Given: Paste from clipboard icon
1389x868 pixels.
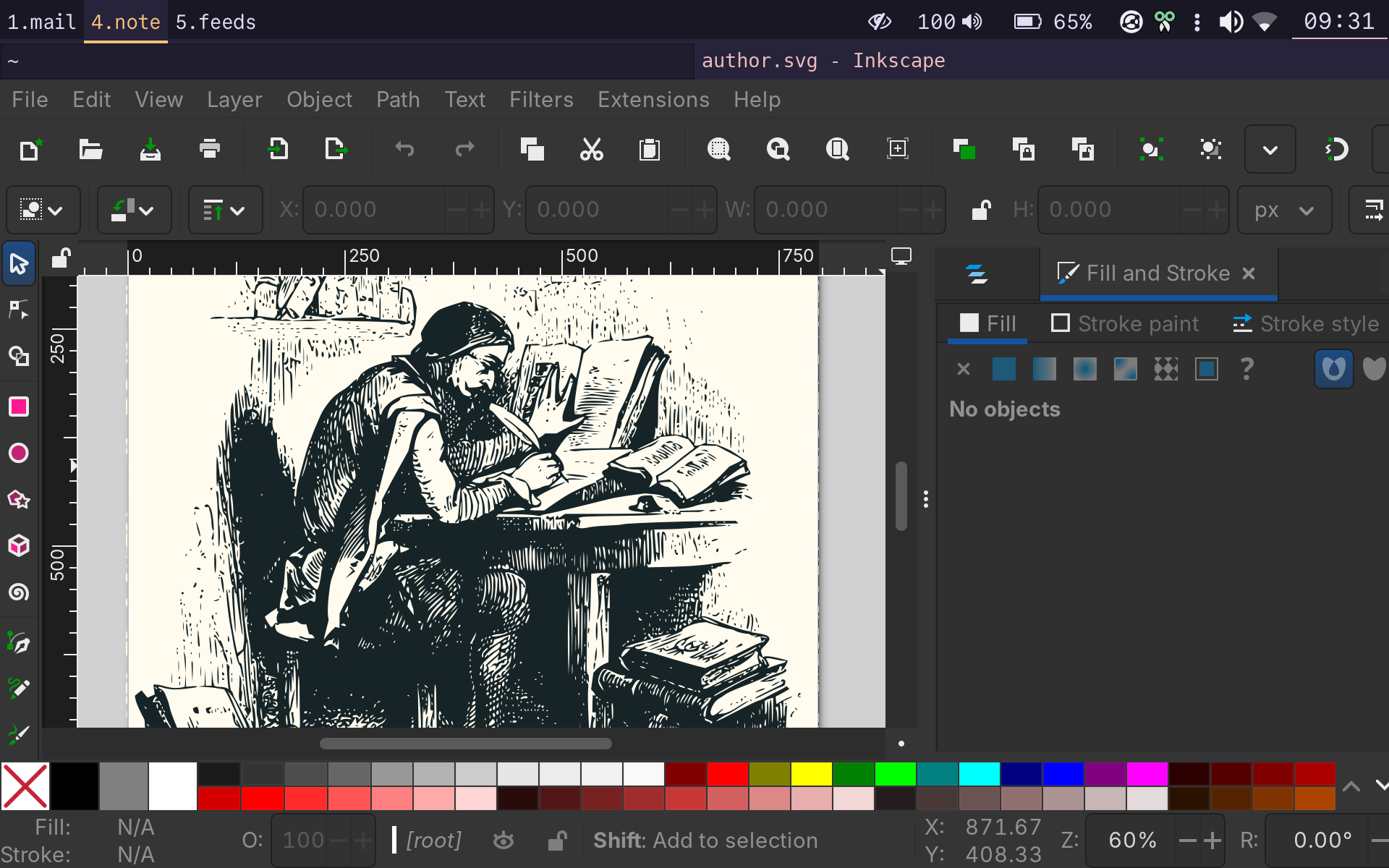Looking at the screenshot, I should (650, 150).
